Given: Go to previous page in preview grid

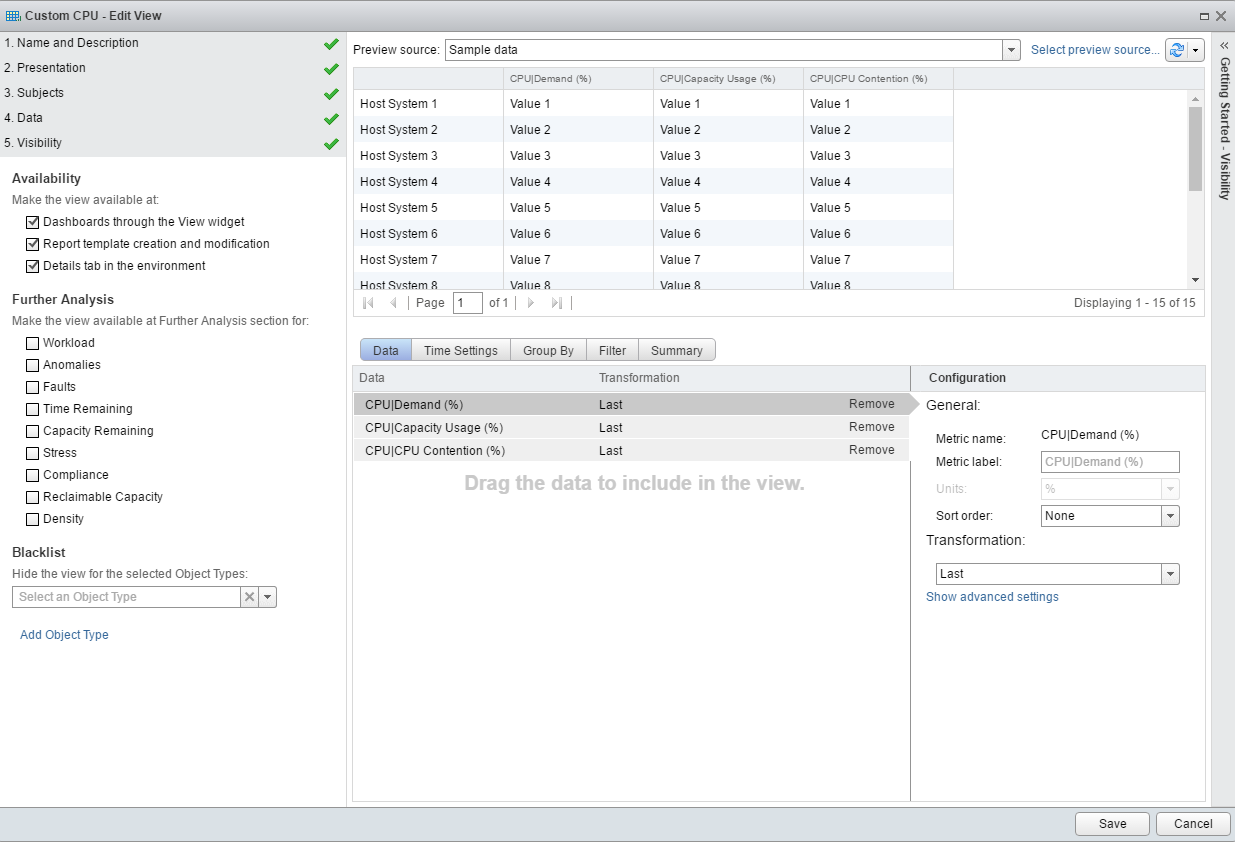Looking at the screenshot, I should (x=393, y=303).
